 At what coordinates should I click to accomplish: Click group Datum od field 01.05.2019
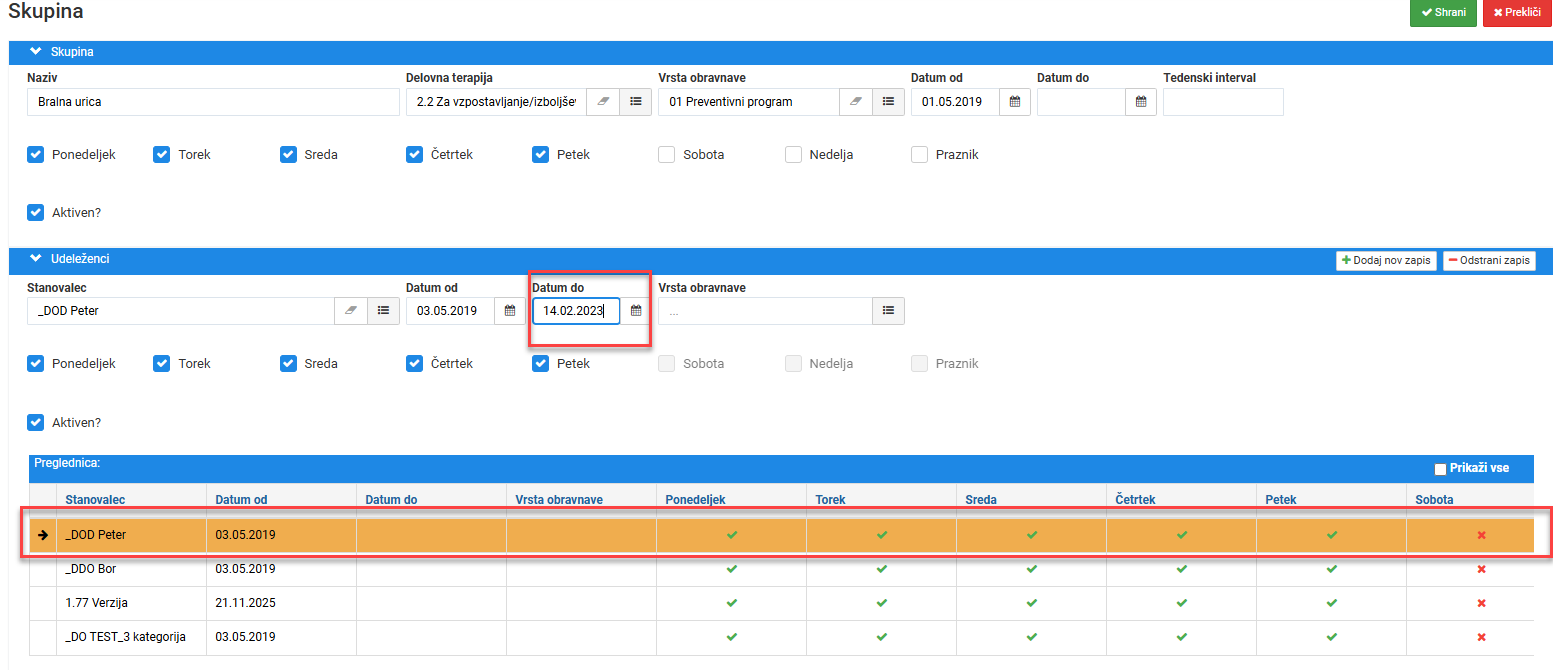pos(955,102)
